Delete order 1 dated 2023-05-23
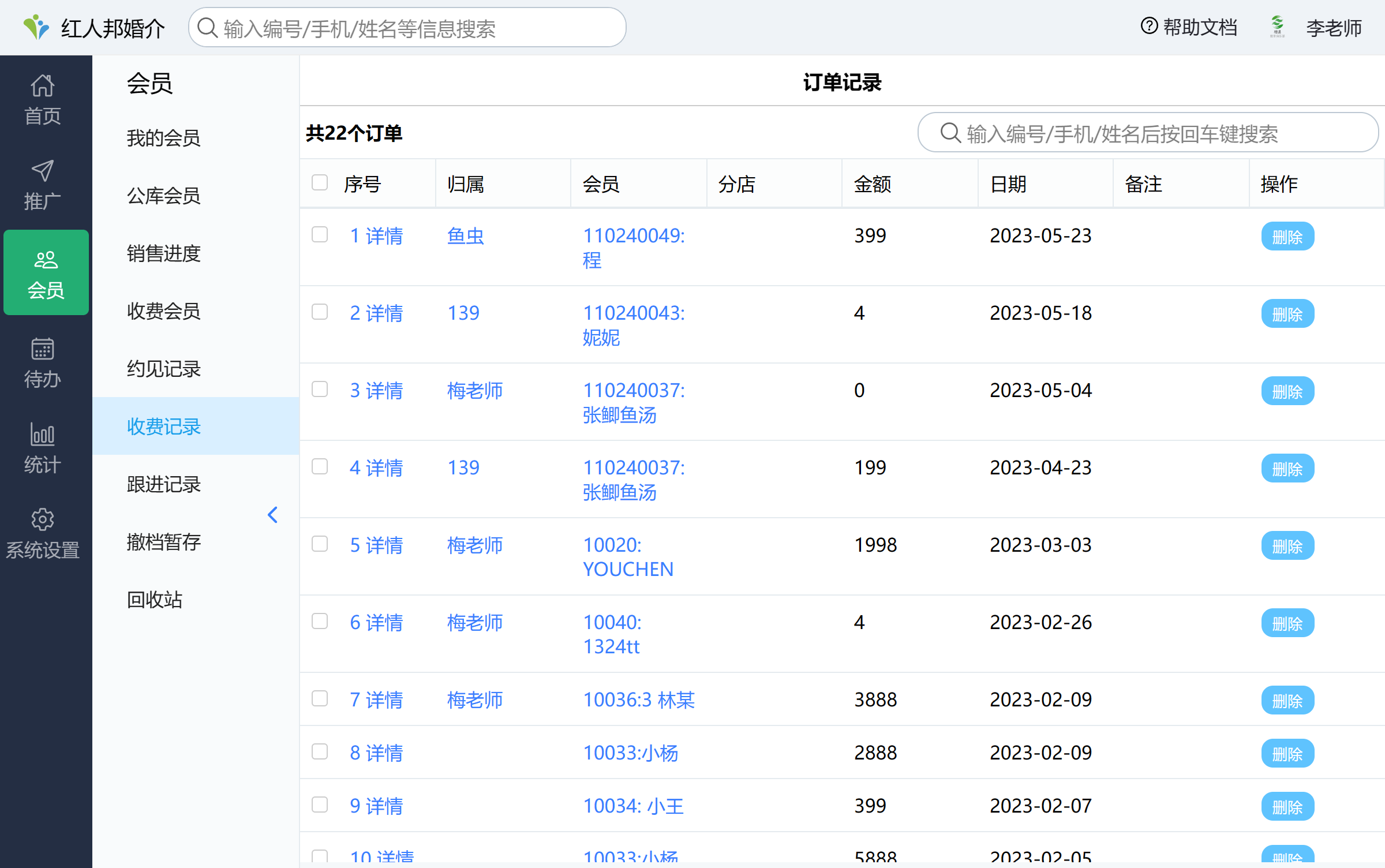 pyautogui.click(x=1287, y=237)
